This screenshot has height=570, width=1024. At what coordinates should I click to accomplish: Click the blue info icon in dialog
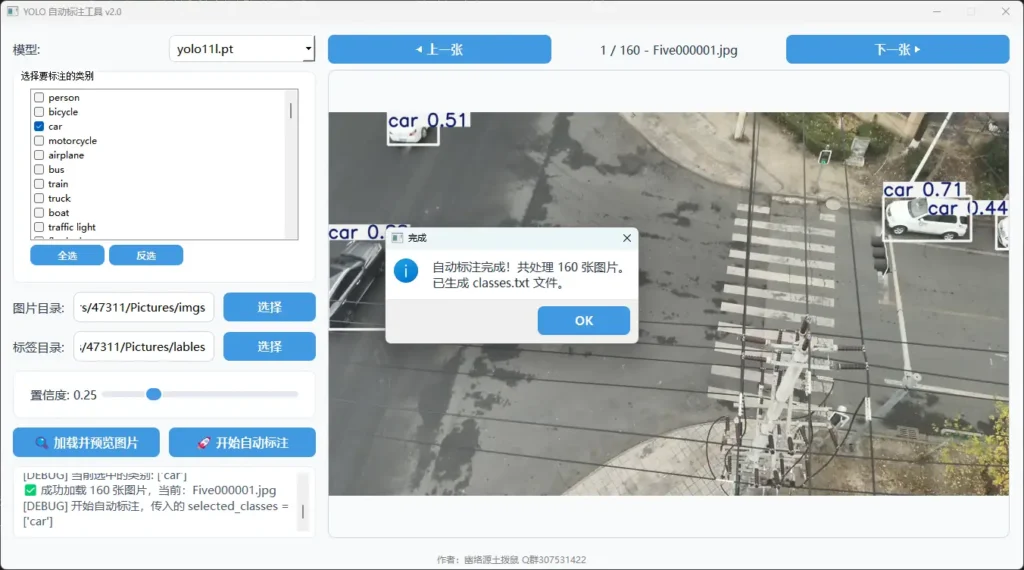pyautogui.click(x=406, y=271)
